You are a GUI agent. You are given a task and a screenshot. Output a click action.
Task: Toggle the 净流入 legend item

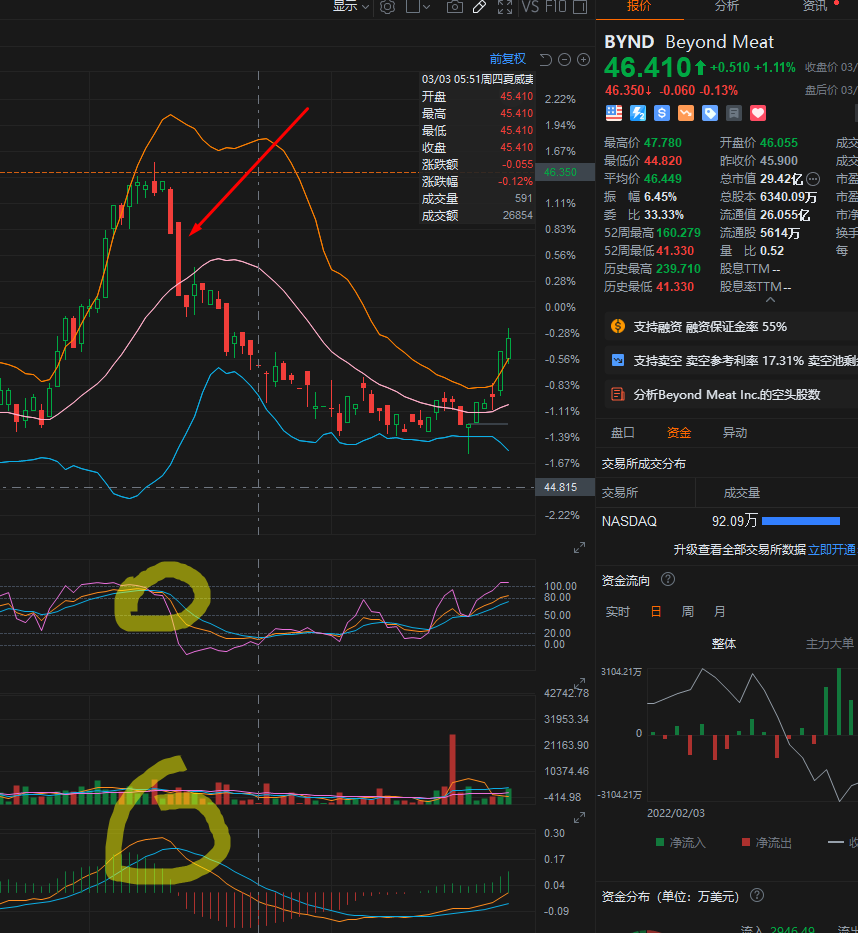[x=680, y=843]
